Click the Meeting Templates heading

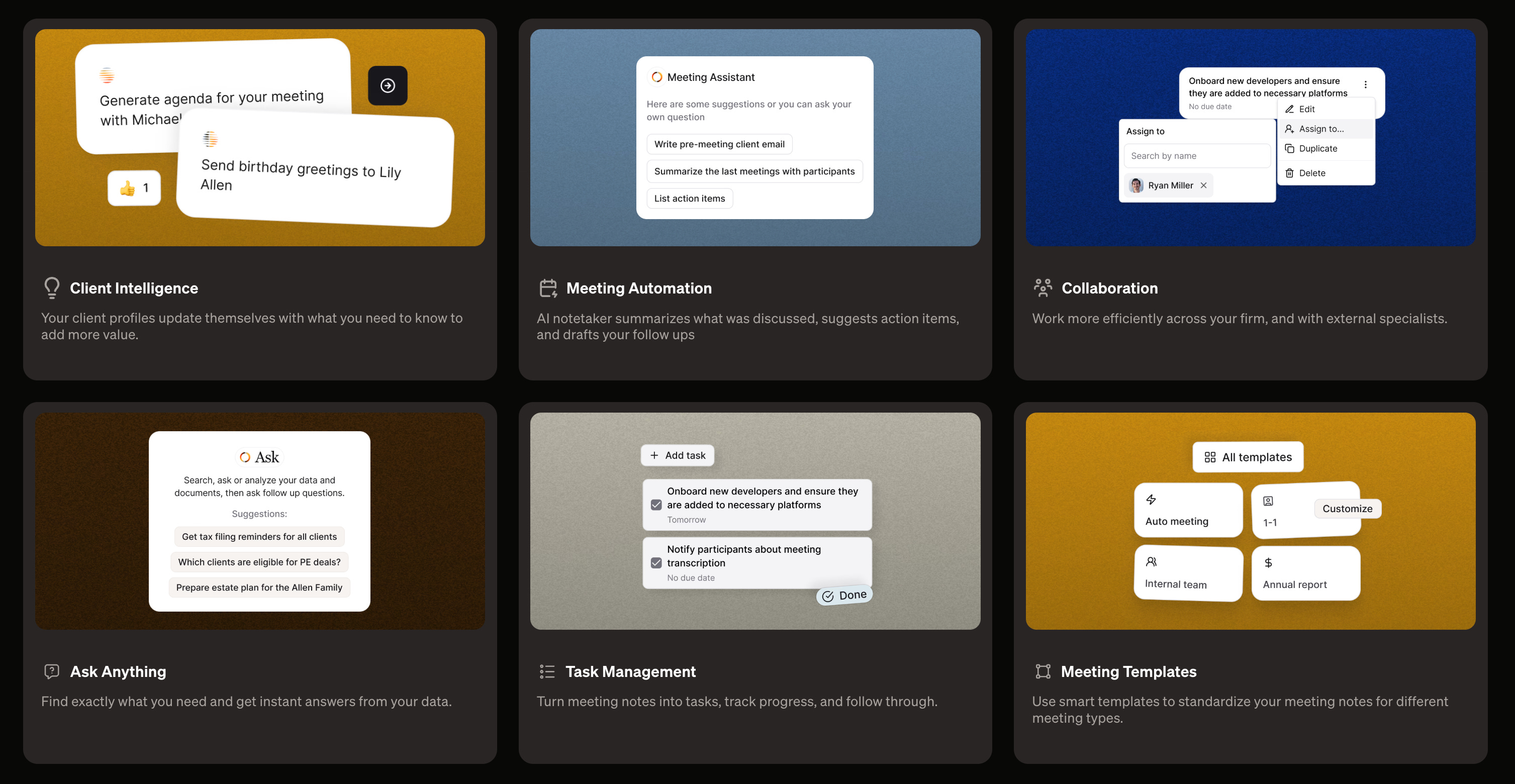[x=1128, y=671]
